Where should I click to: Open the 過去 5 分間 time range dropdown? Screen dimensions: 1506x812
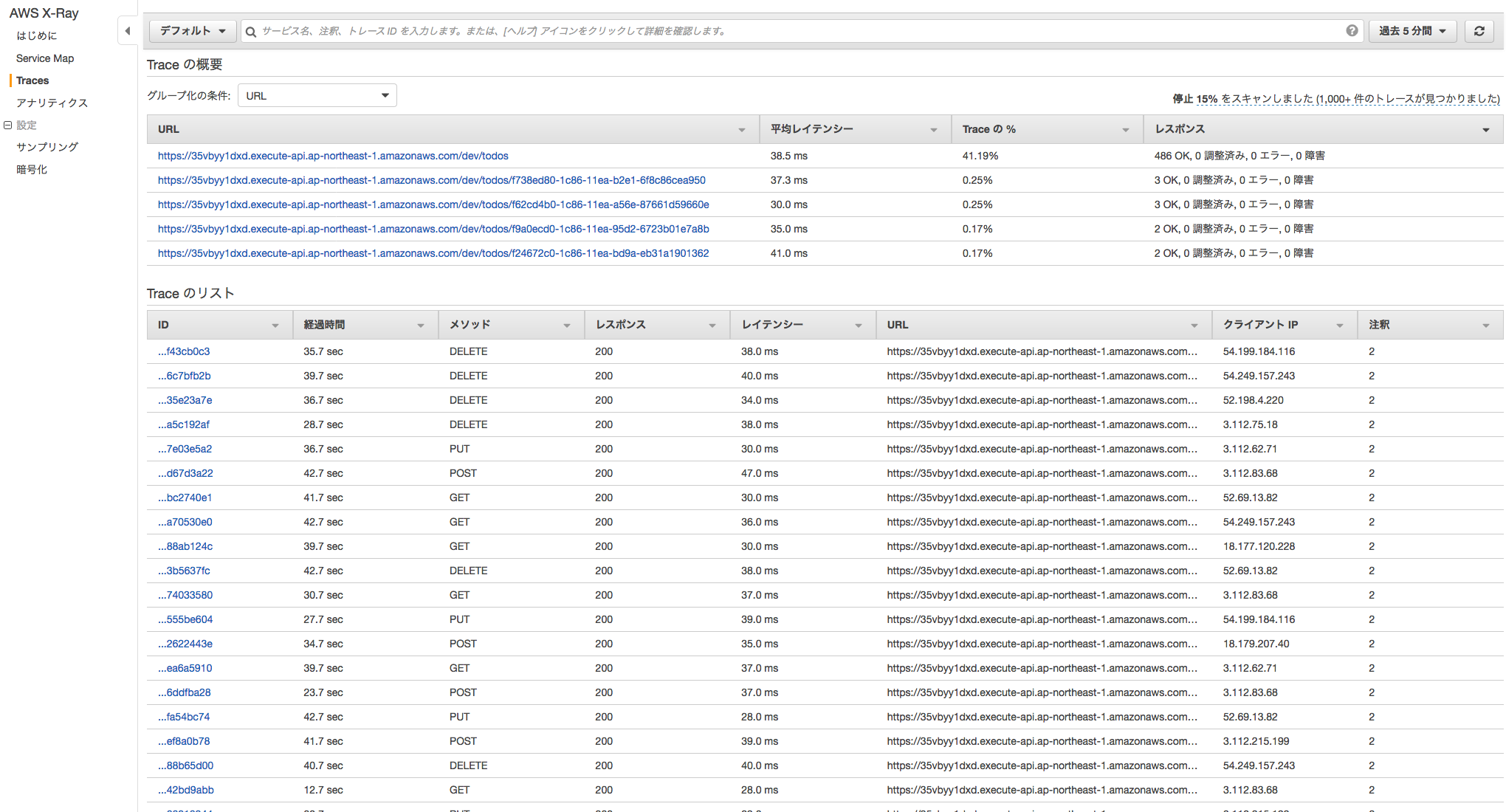(x=1412, y=31)
